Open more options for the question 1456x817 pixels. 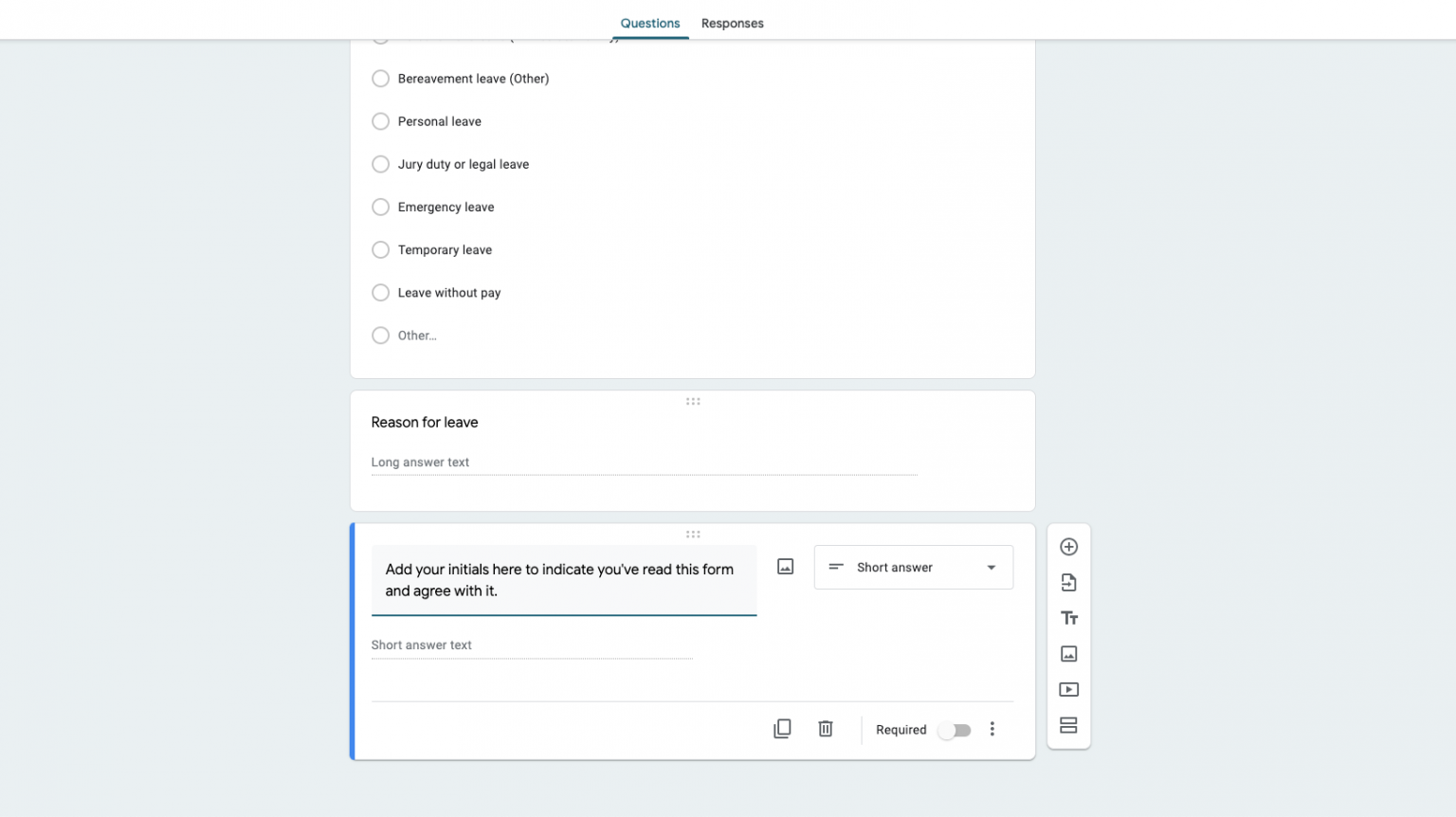coord(992,729)
